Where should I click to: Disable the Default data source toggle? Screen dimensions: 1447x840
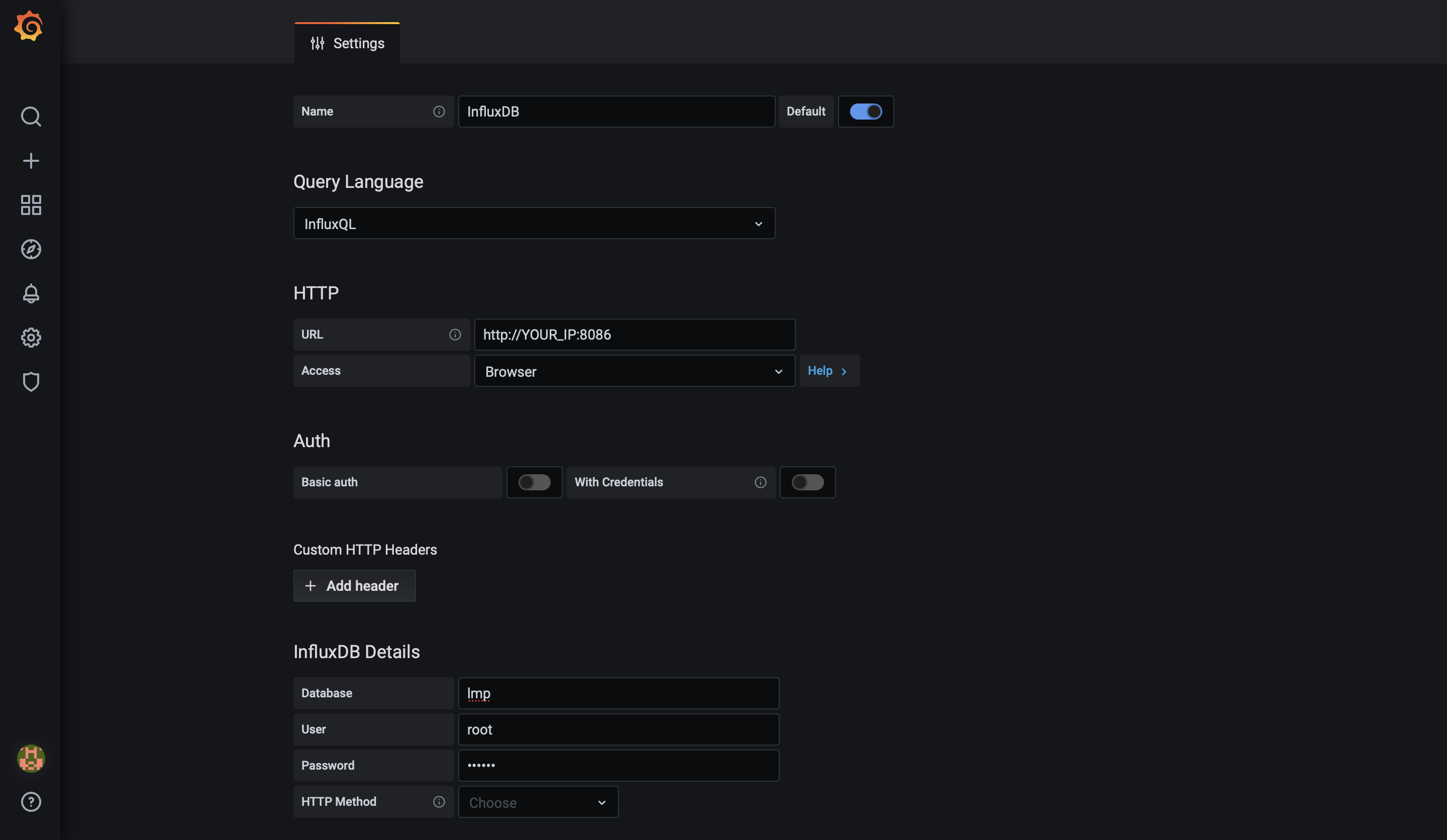pyautogui.click(x=865, y=112)
